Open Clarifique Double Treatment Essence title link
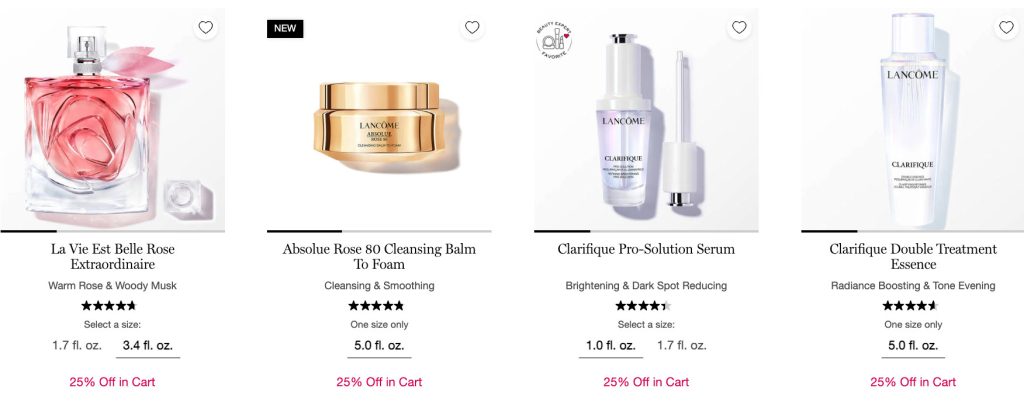This screenshot has height=402, width=1024. coord(913,256)
